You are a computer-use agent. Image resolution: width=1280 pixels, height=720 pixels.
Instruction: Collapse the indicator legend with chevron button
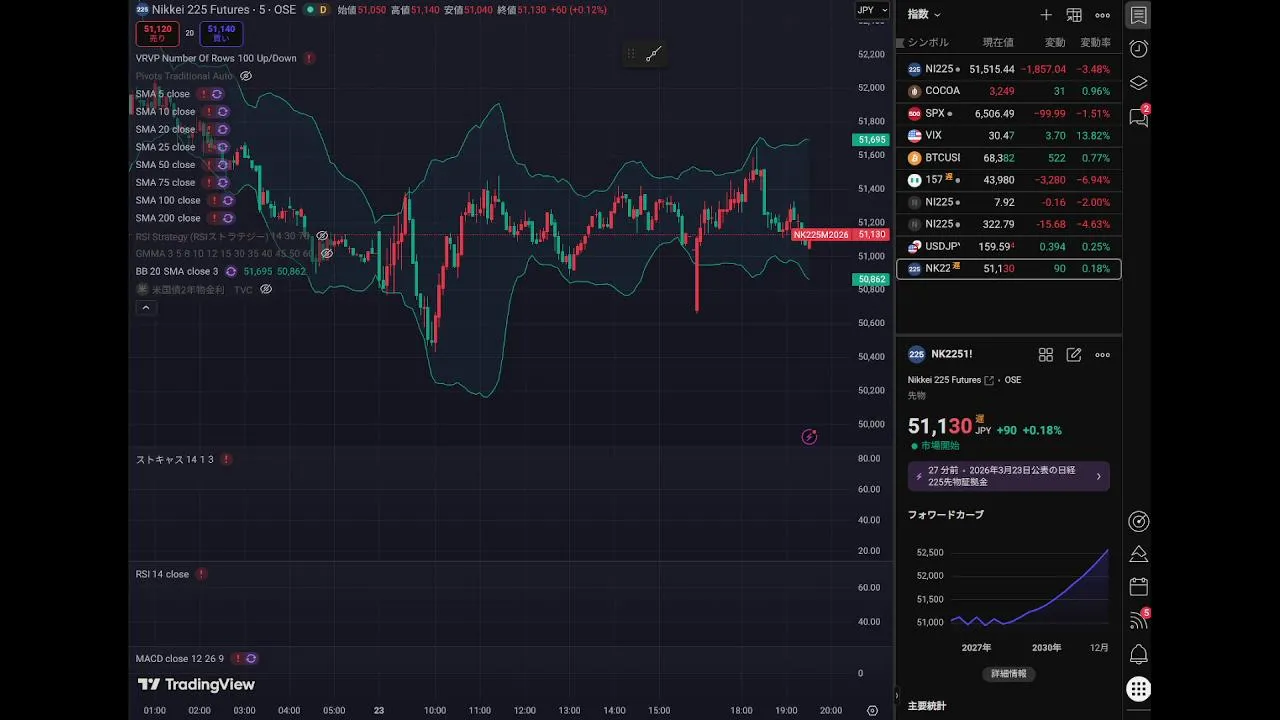click(x=145, y=308)
